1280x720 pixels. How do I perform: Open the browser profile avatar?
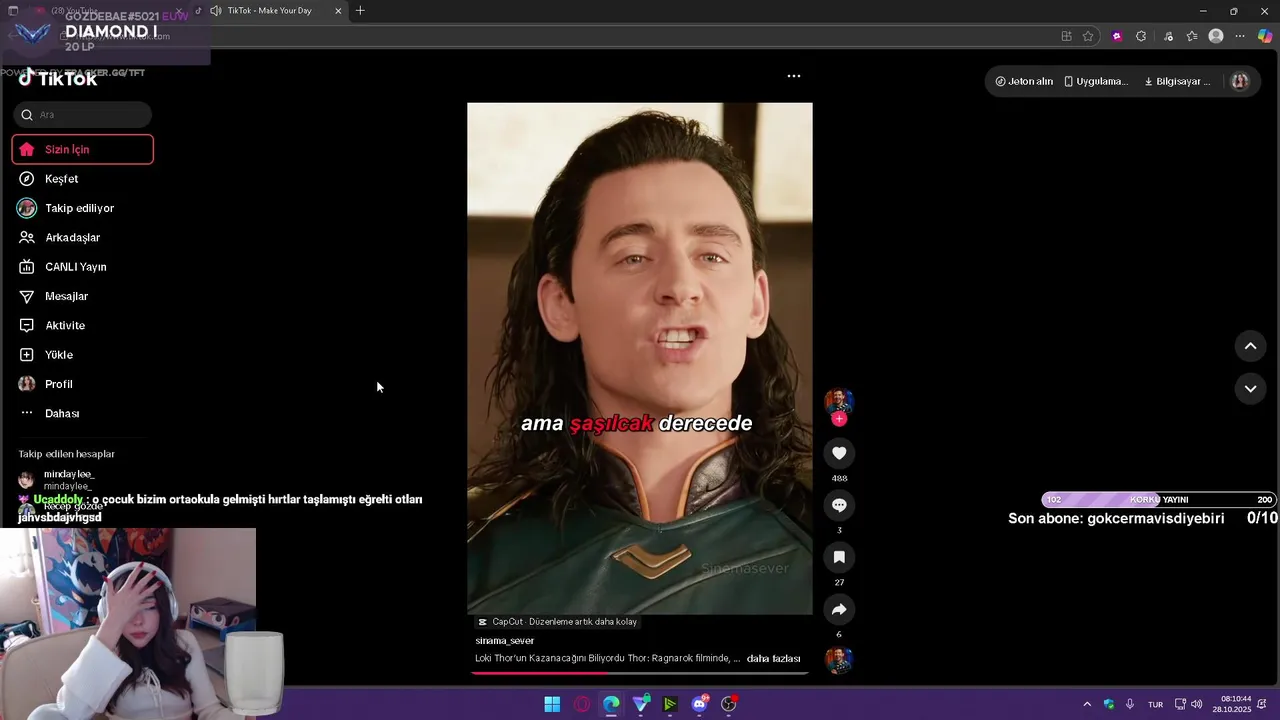point(1216,36)
